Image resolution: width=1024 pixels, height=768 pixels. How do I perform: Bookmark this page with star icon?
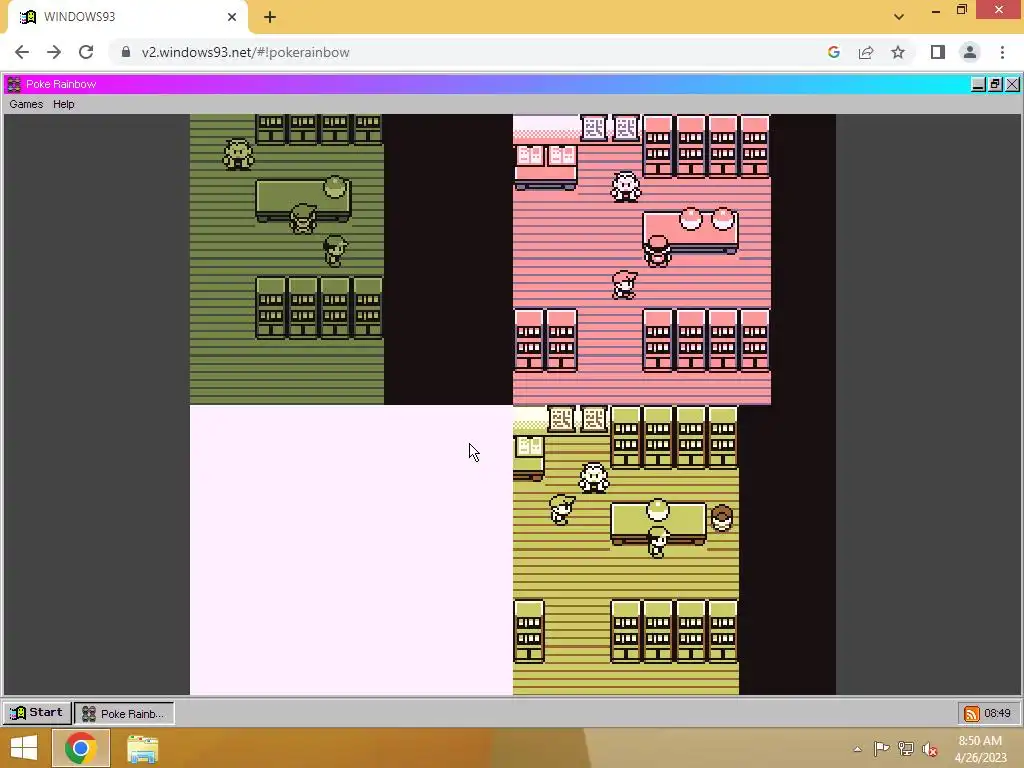click(898, 52)
